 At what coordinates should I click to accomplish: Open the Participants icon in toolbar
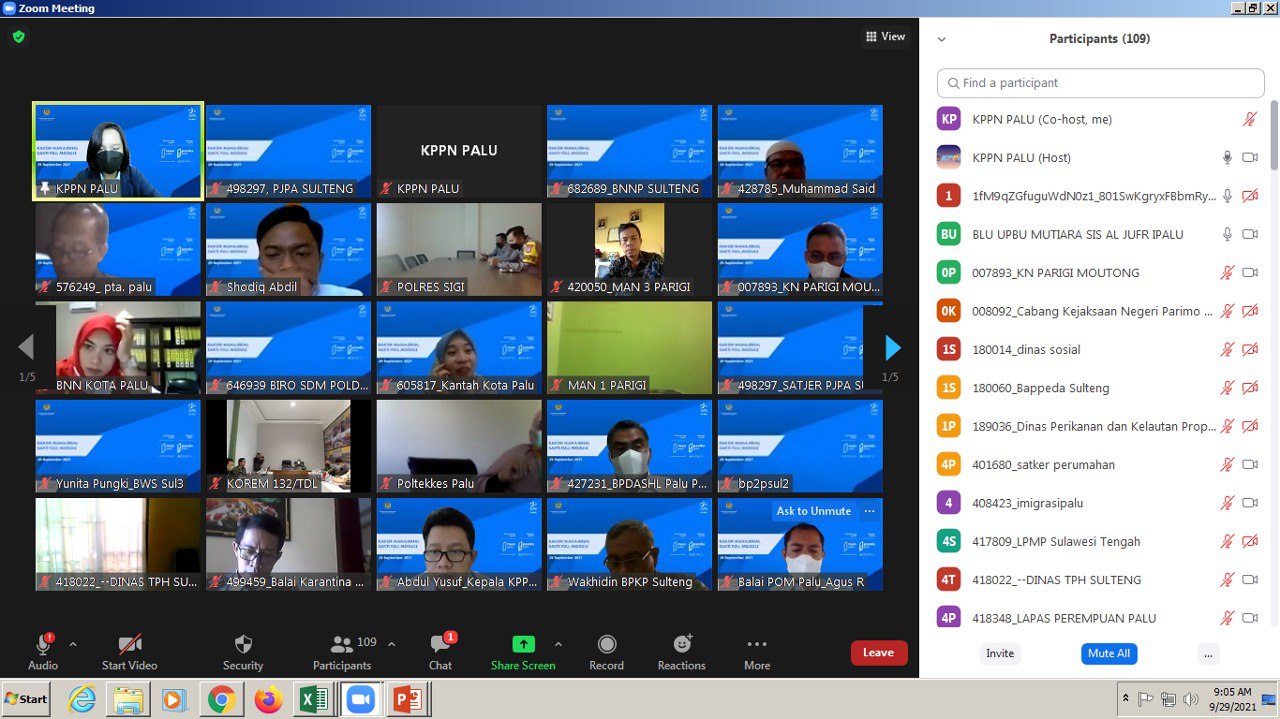click(342, 644)
